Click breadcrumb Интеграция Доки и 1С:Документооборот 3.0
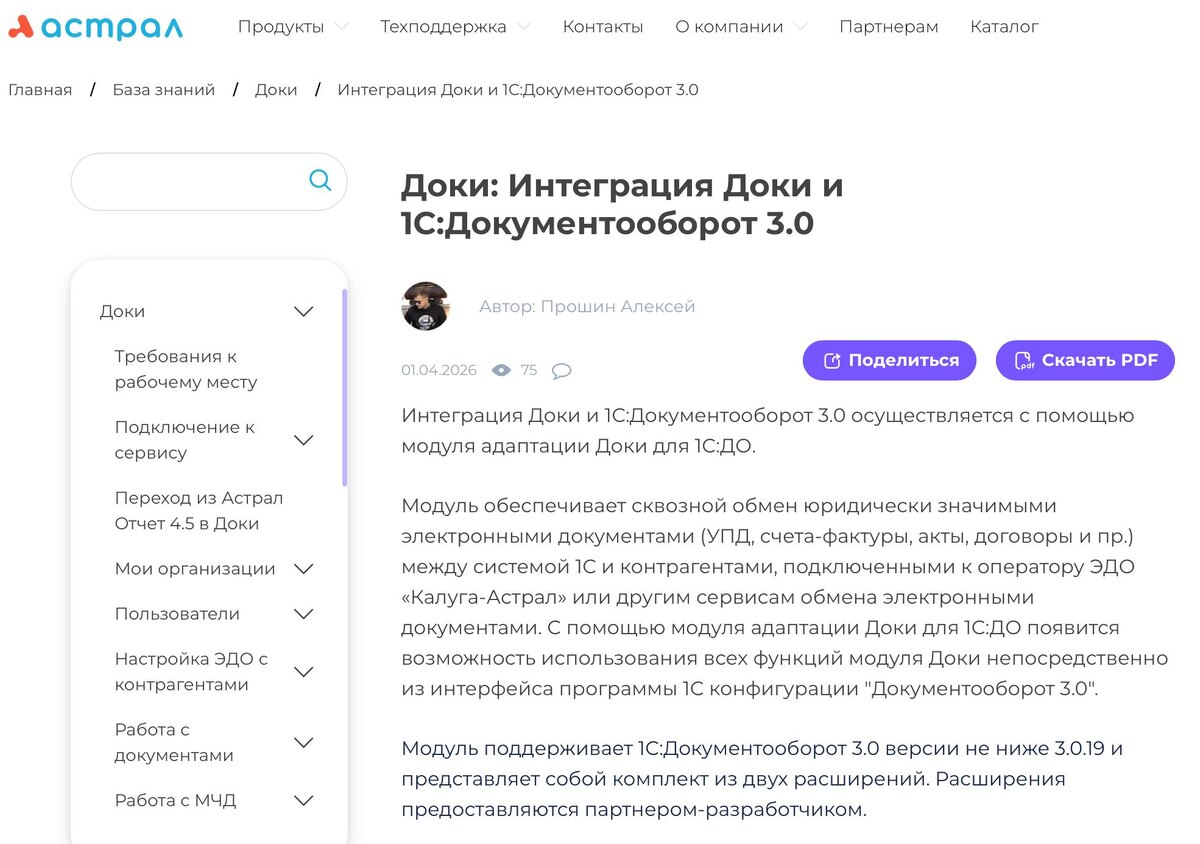This screenshot has height=844, width=1200. (518, 90)
